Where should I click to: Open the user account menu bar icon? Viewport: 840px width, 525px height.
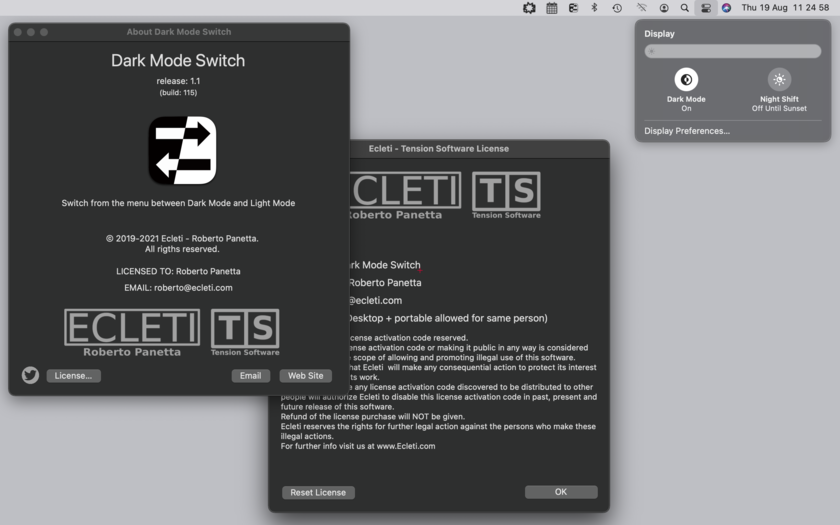[664, 8]
